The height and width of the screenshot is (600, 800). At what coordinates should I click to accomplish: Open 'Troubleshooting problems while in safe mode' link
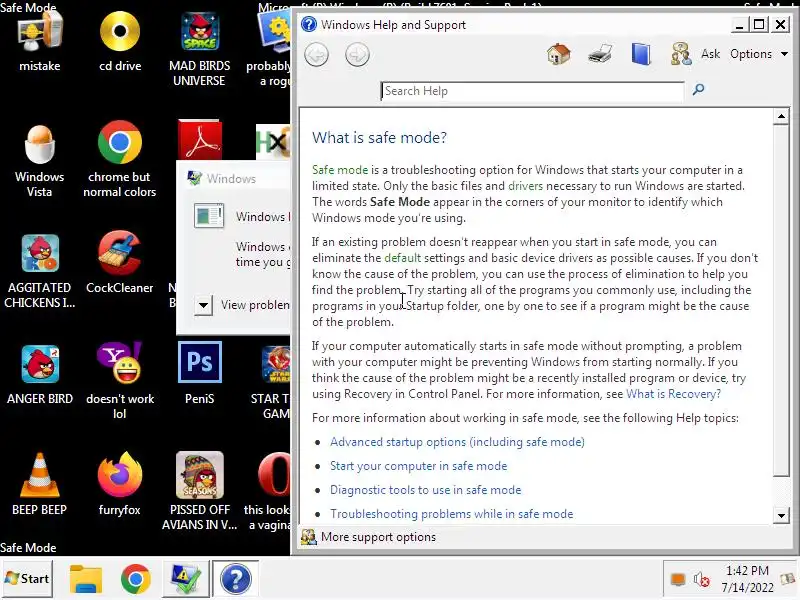(x=452, y=514)
